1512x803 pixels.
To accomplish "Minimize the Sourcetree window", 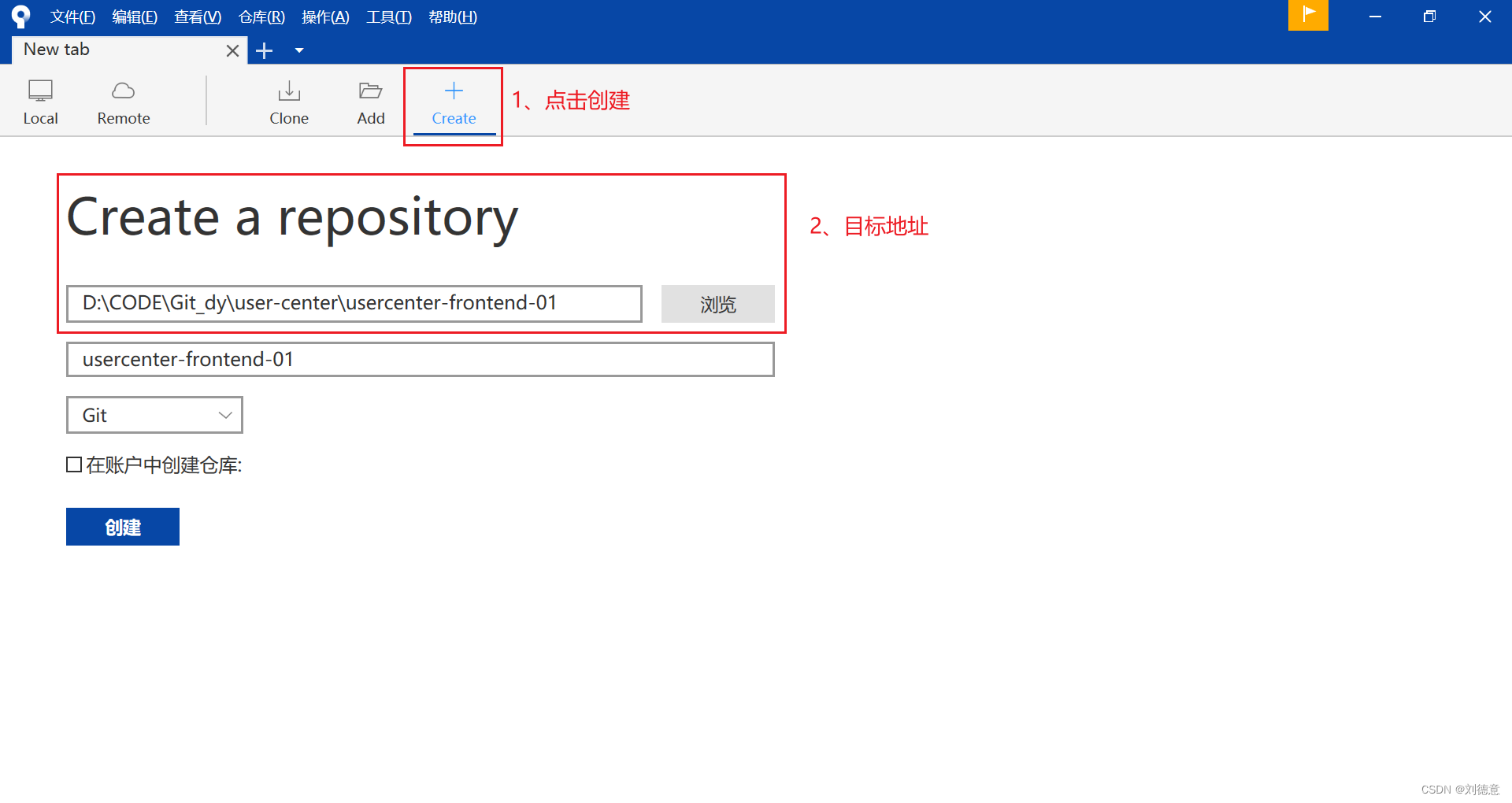I will click(x=1375, y=17).
